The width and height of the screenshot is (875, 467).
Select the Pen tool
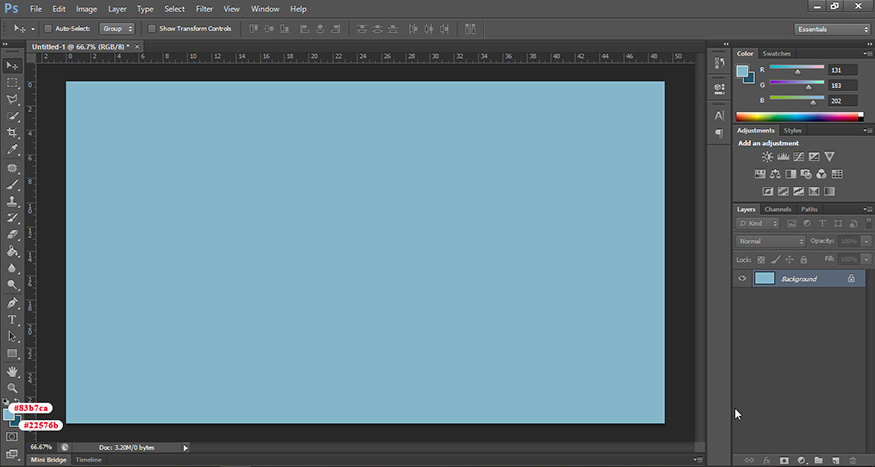coord(12,303)
